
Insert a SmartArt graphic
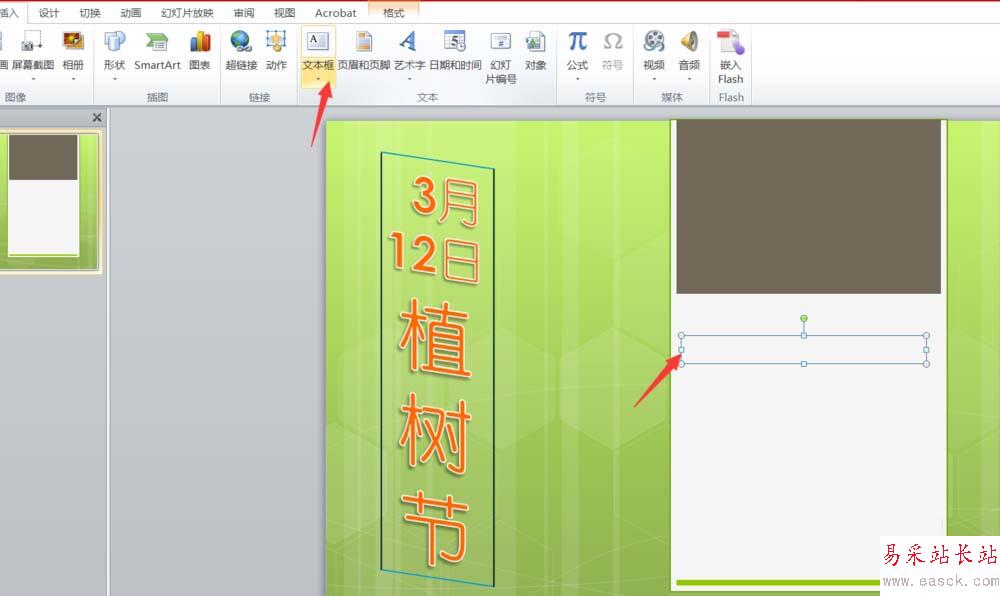pyautogui.click(x=157, y=49)
